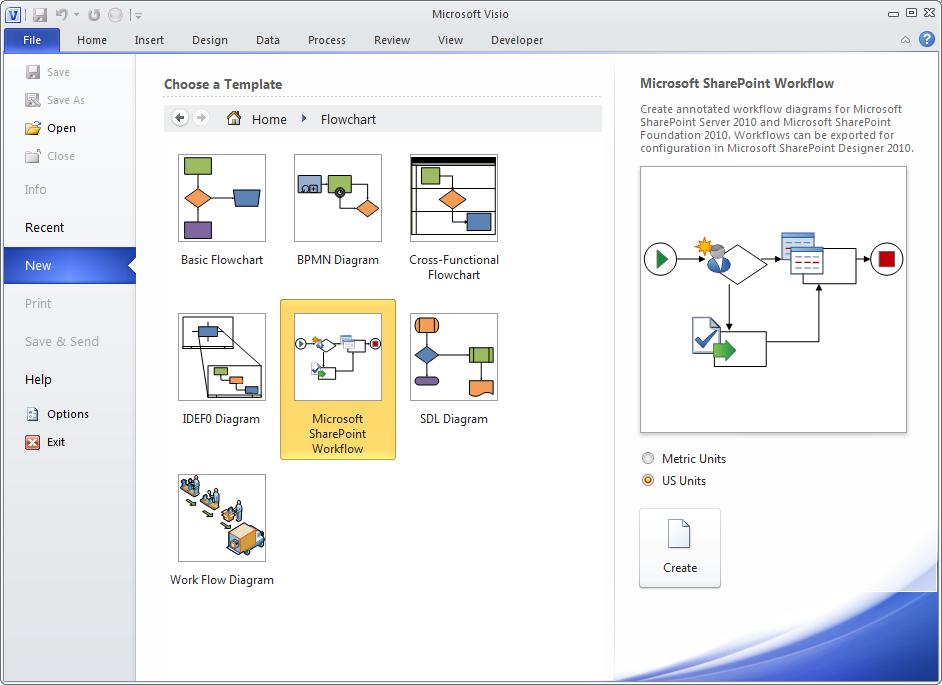Viewport: 942px width, 685px height.
Task: Click the SDL Diagram label text
Action: click(454, 419)
